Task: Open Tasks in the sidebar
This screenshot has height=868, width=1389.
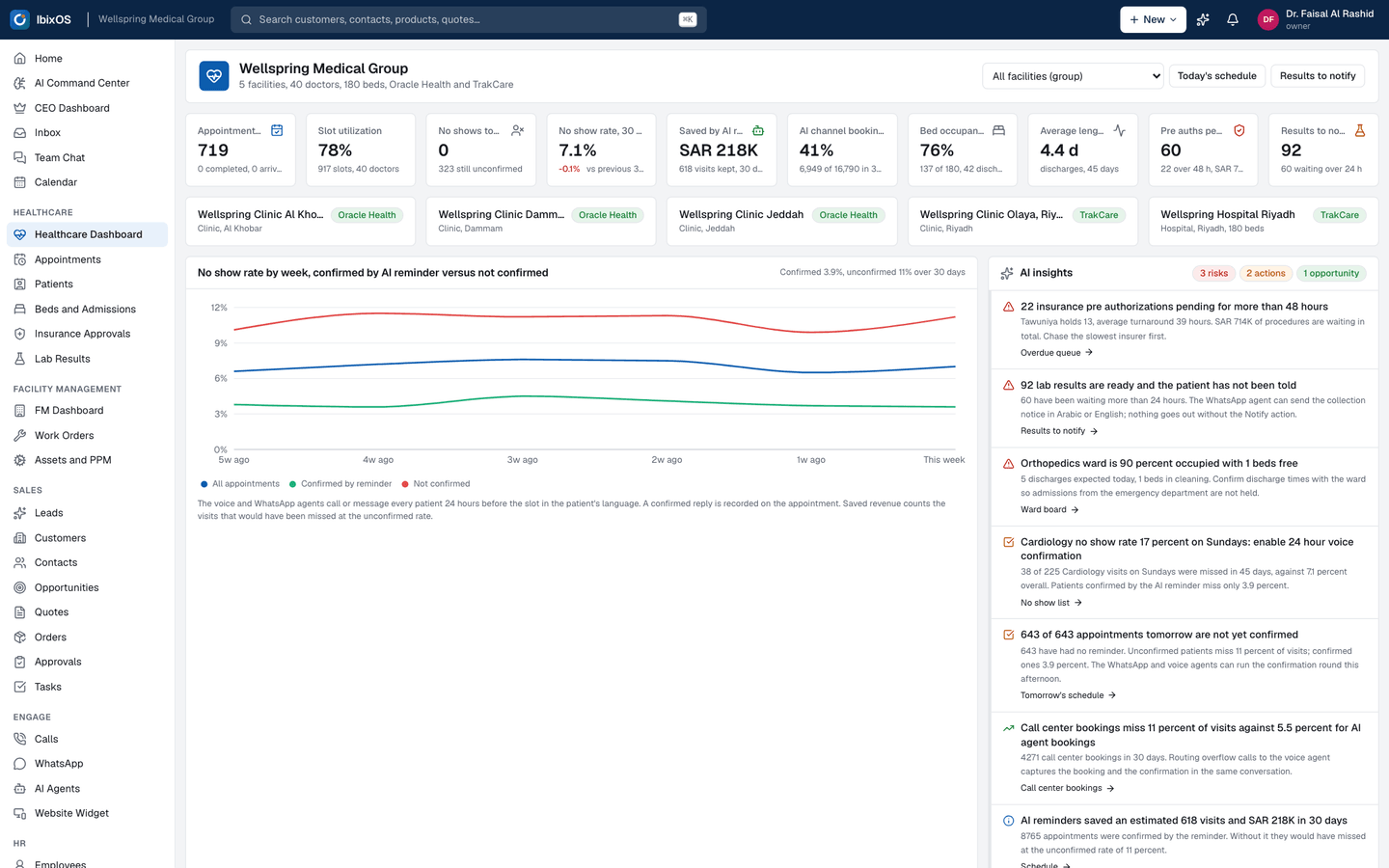Action: (x=87, y=687)
